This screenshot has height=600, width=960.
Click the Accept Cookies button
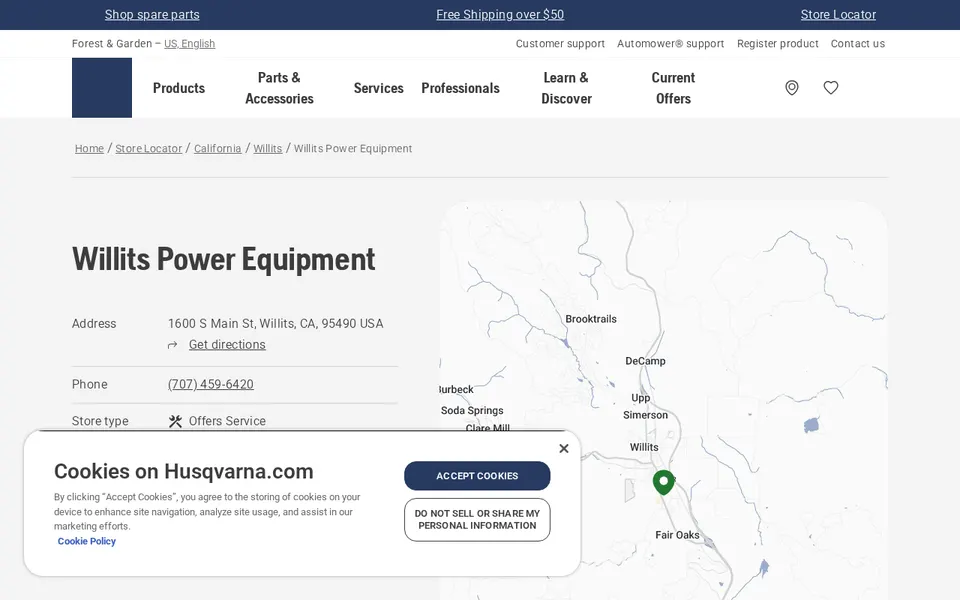point(477,476)
